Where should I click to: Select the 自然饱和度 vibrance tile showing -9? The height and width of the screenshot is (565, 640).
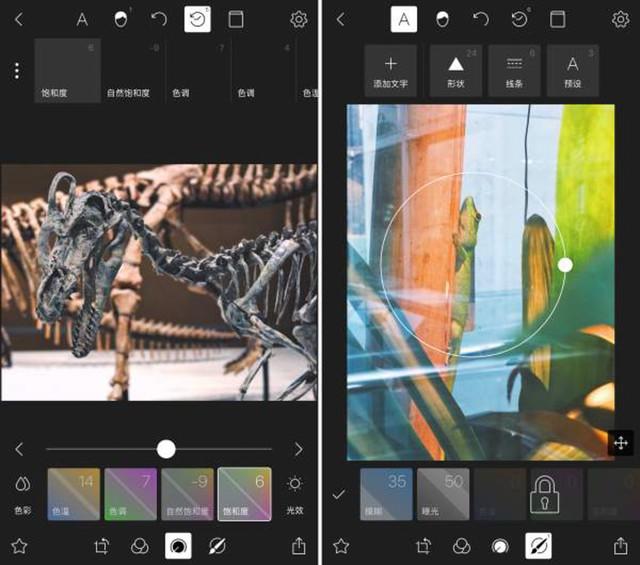tap(187, 494)
